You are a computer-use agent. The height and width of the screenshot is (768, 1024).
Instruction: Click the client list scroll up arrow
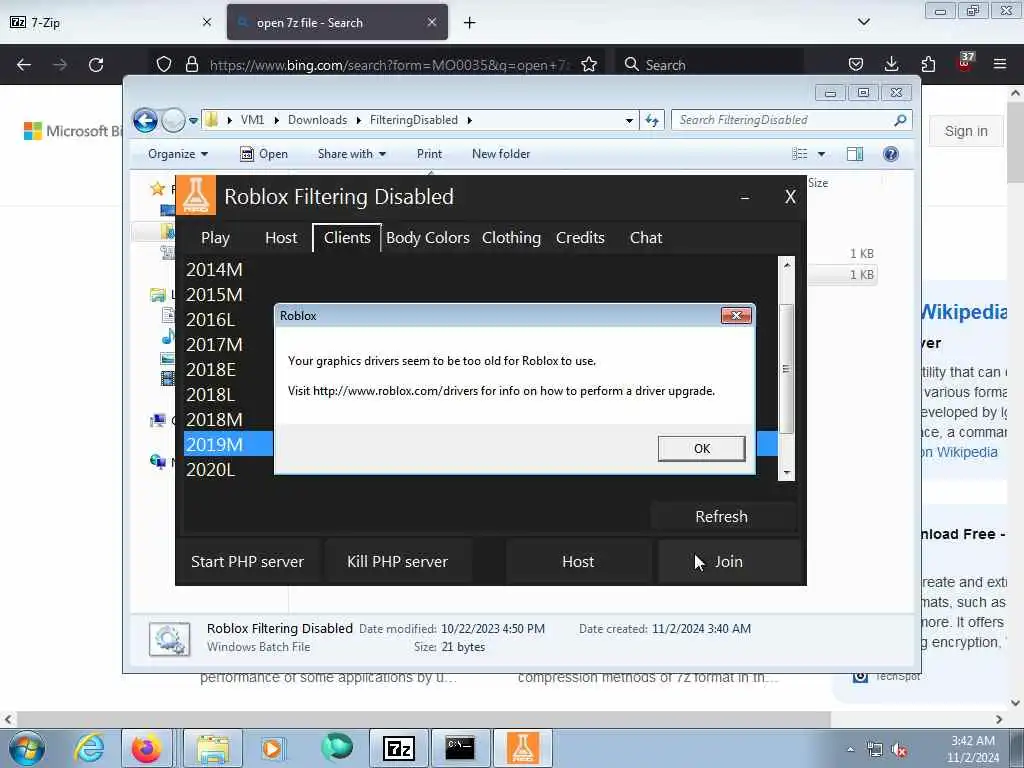[787, 264]
